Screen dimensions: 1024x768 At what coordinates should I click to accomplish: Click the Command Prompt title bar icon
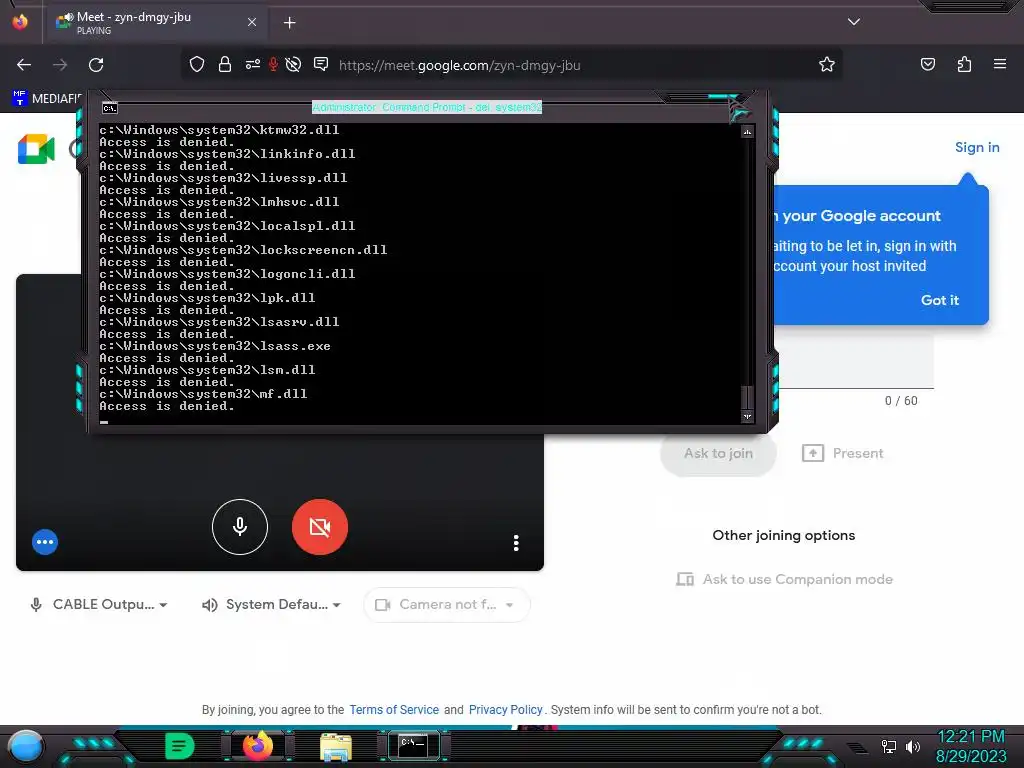coord(110,108)
